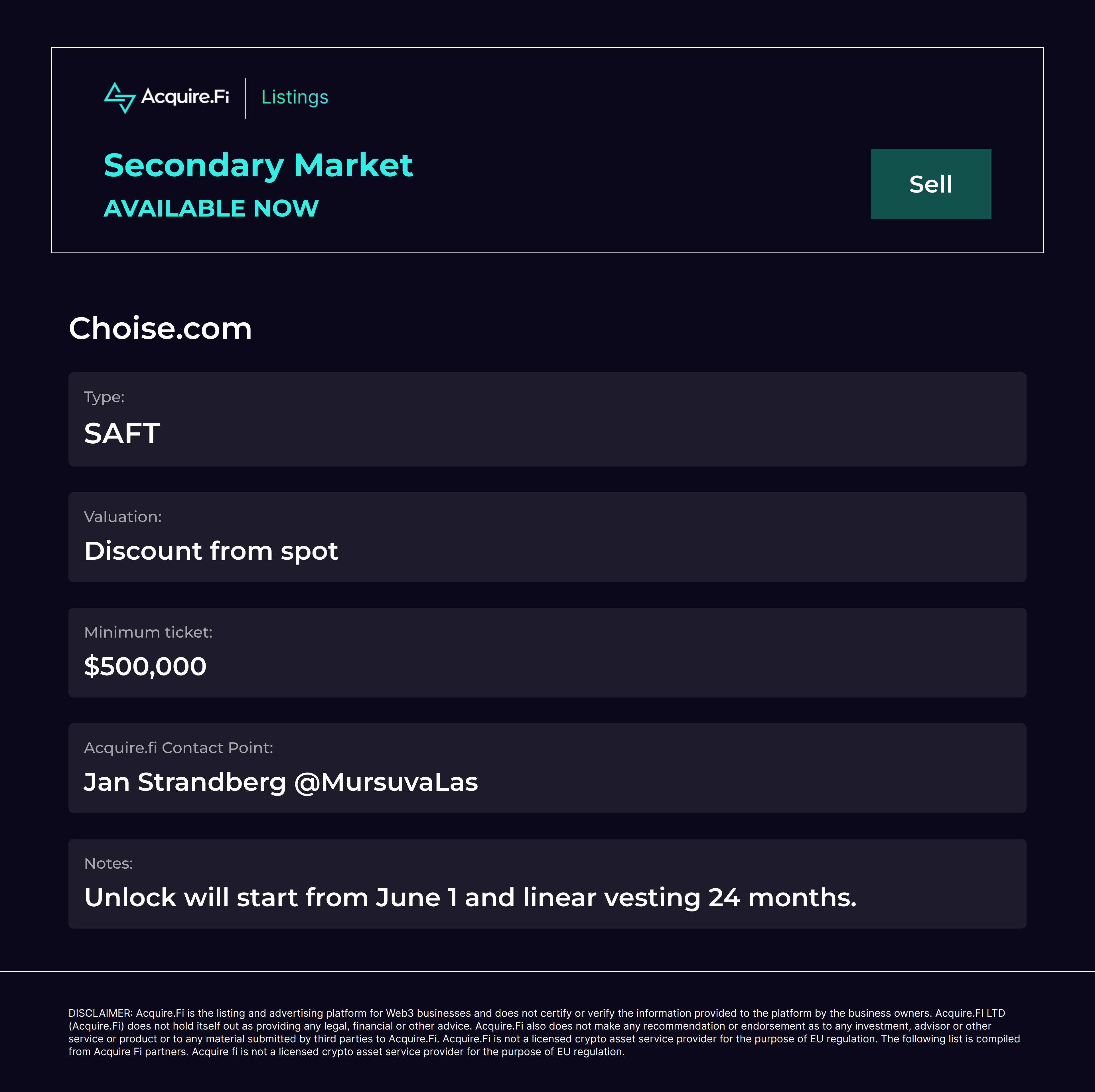Select the unlock and linear vesting note
Screen dimensions: 1095x1092
click(x=470, y=897)
